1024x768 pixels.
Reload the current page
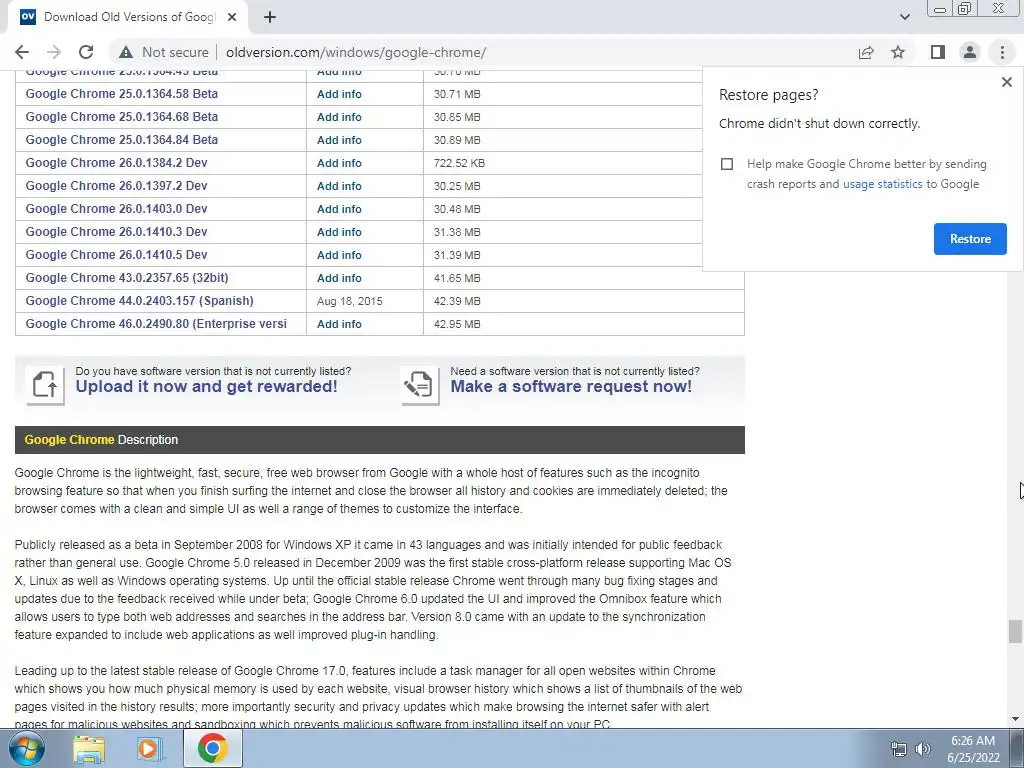point(86,52)
